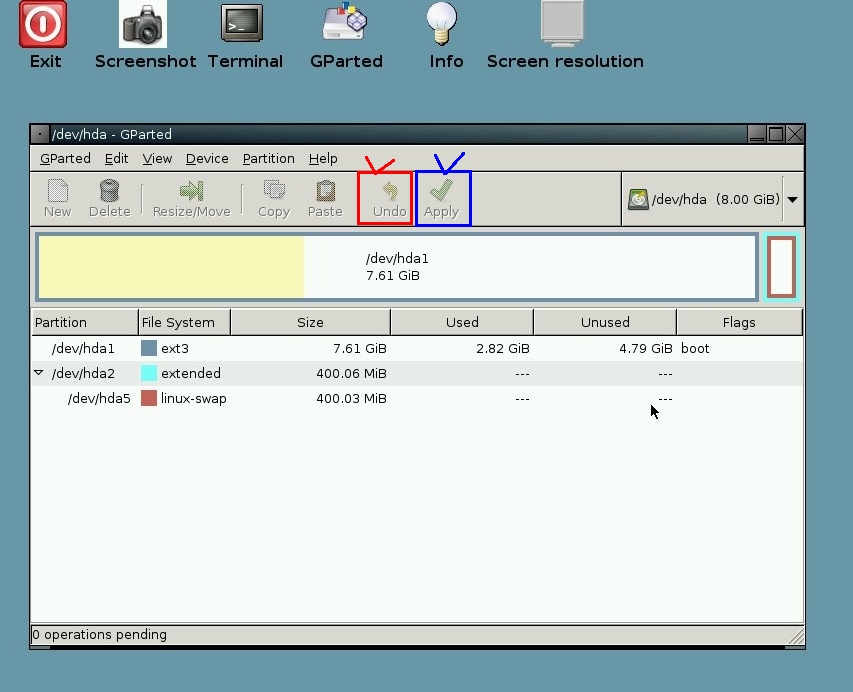The image size is (853, 692).
Task: Click the Apply toolbar button
Action: [x=441, y=199]
